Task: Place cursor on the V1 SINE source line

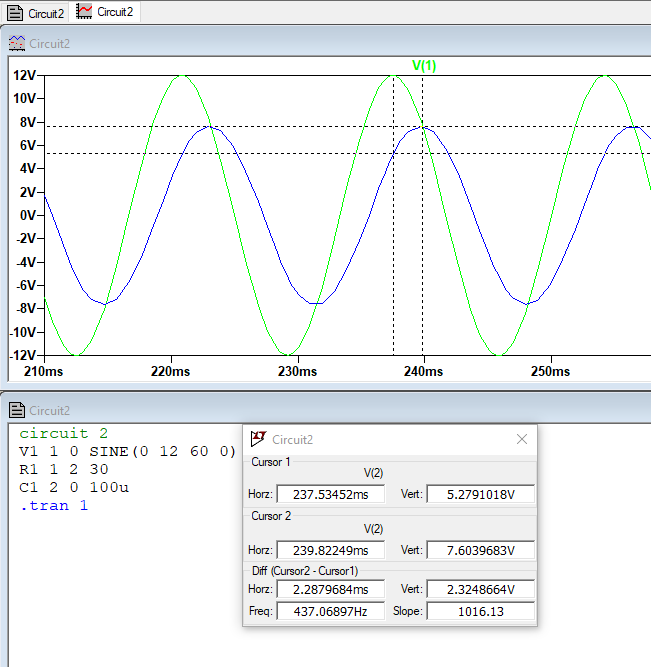Action: coord(127,452)
